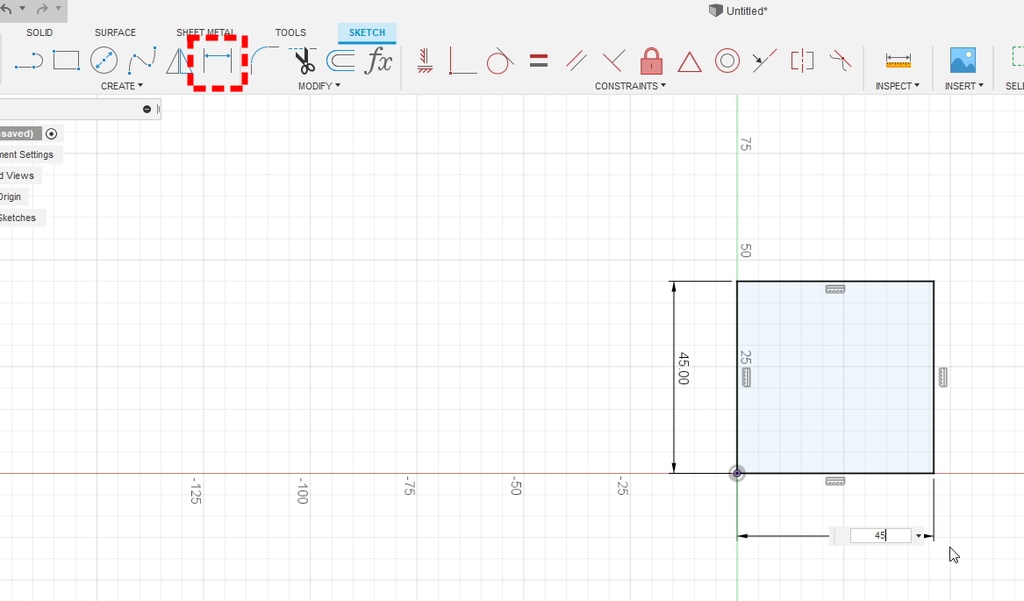The width and height of the screenshot is (1024, 601).
Task: Activate the Trim scissors tool
Action: tap(304, 61)
